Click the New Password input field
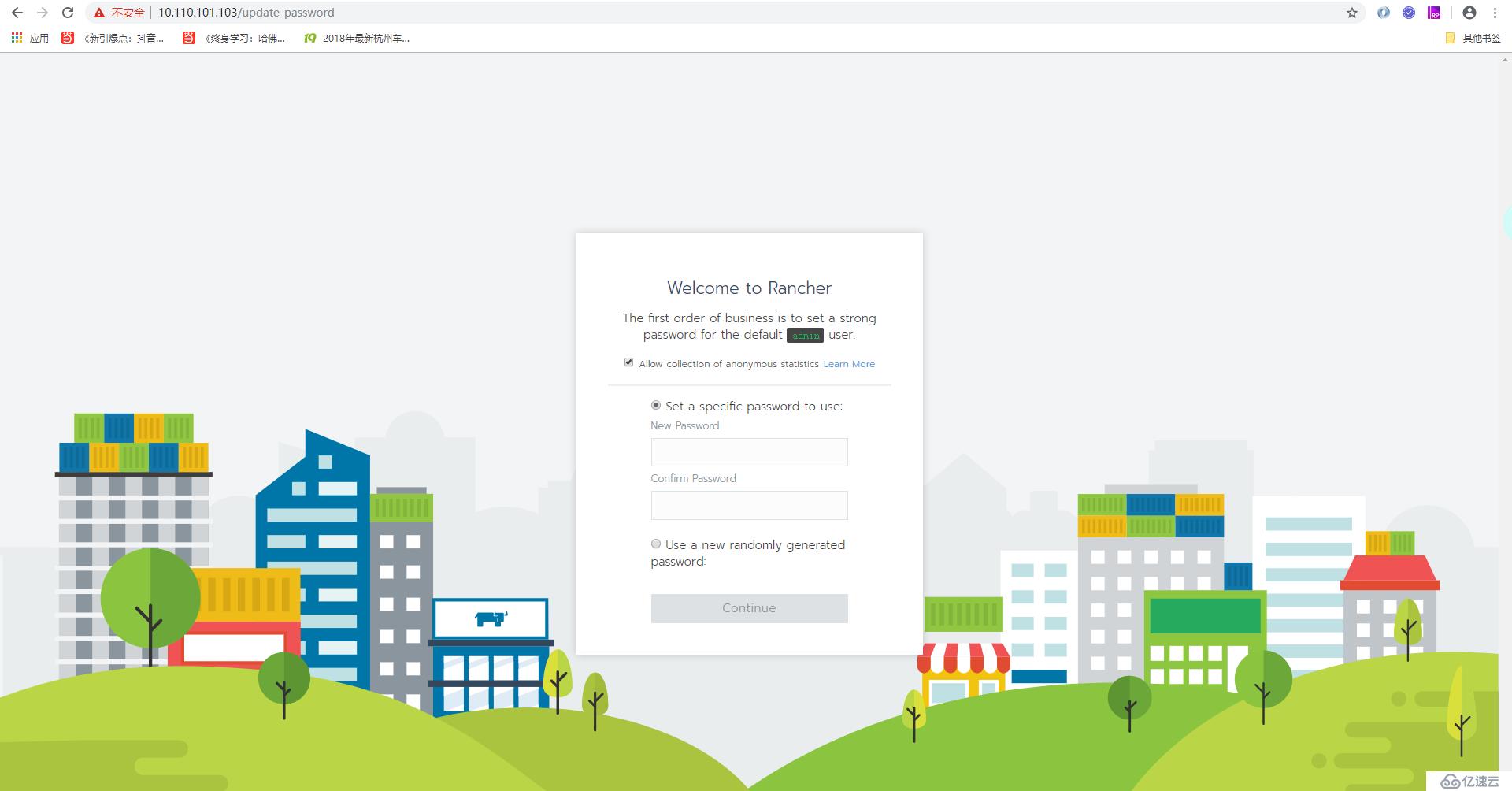1512x791 pixels. (749, 452)
